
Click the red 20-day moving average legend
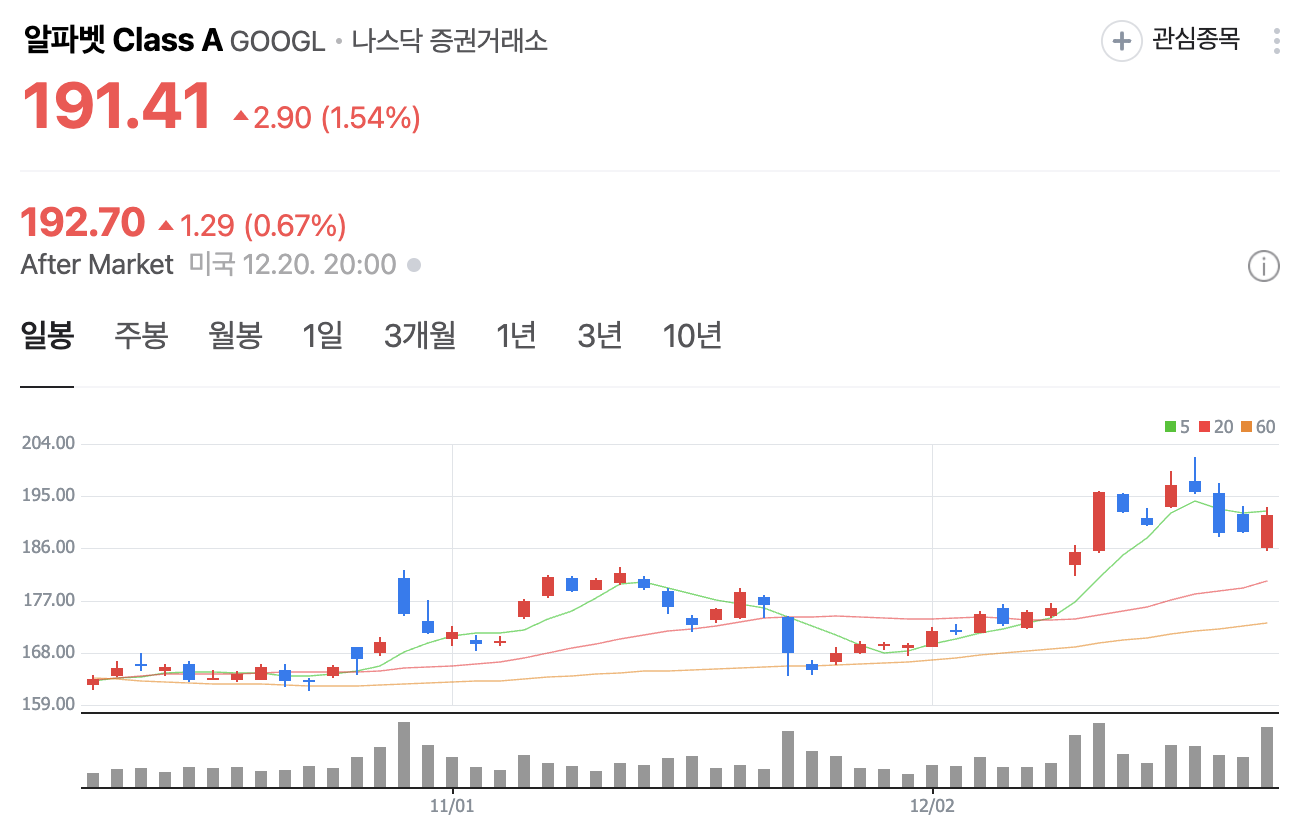(1215, 427)
